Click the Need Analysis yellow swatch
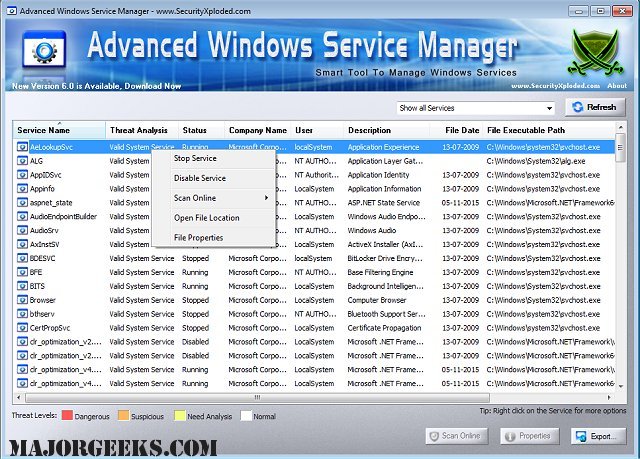Screen dimensions: 640x459 (x=180, y=416)
